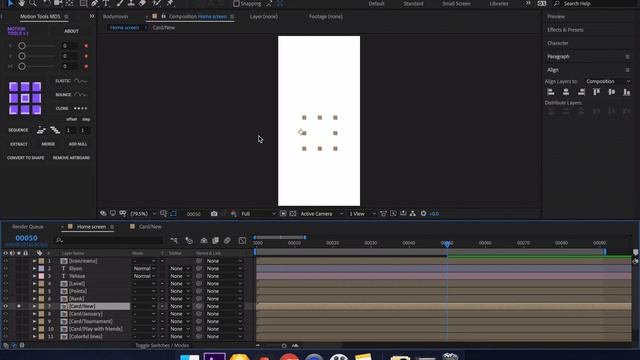Click the center anchor point square in Motion Tools
640x360 pixels.
(x=25, y=98)
